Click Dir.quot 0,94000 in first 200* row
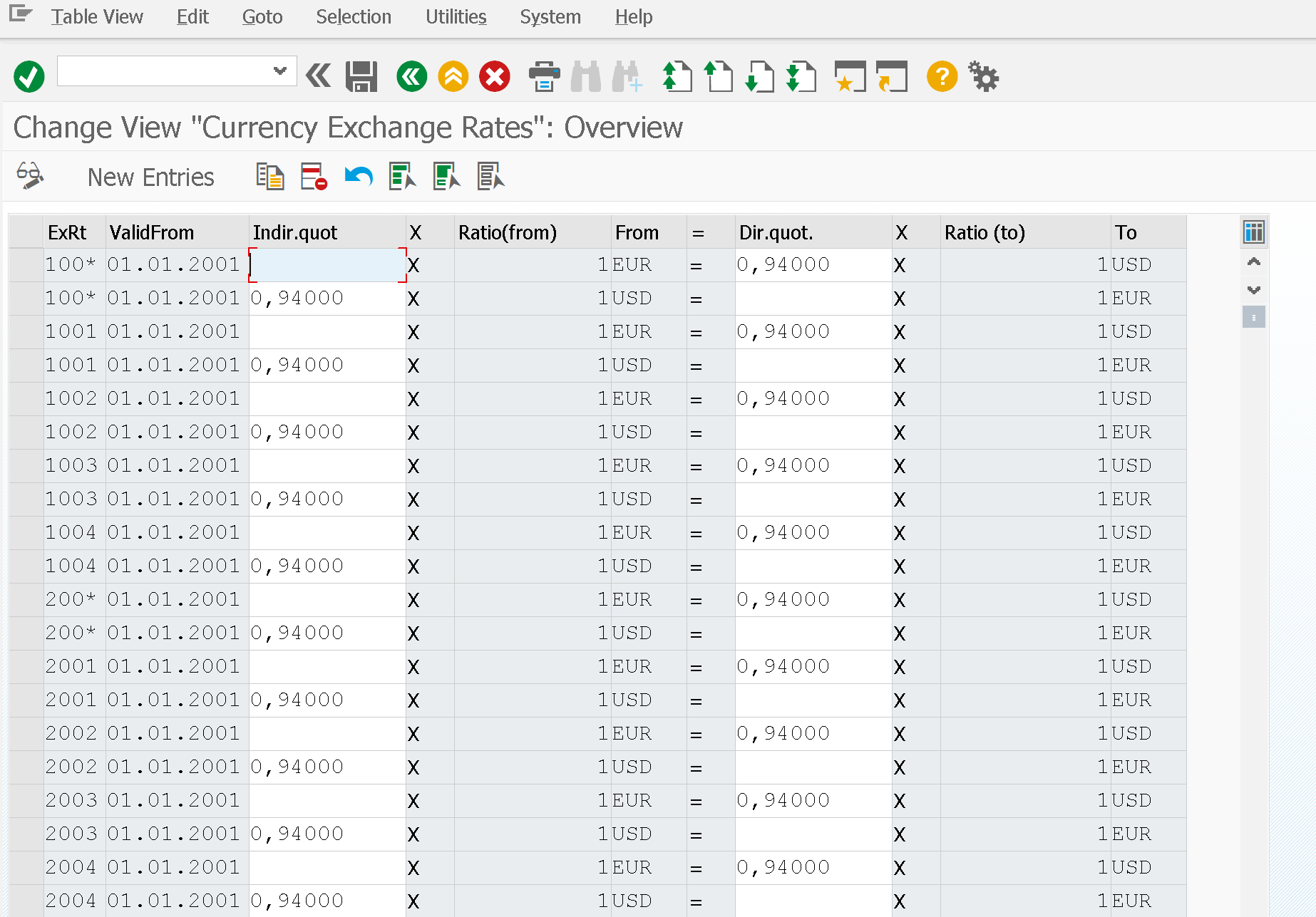The height and width of the screenshot is (917, 1316). click(813, 600)
